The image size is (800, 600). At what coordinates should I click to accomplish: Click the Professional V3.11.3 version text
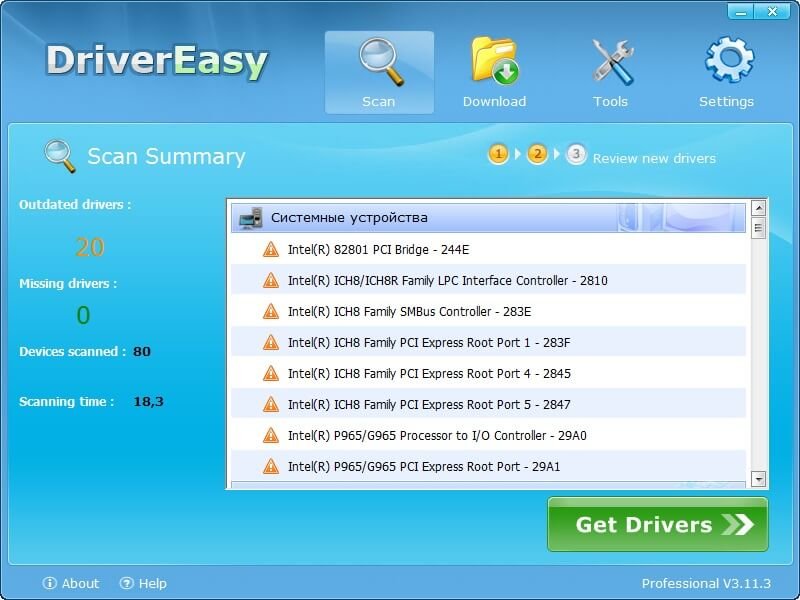(x=706, y=583)
